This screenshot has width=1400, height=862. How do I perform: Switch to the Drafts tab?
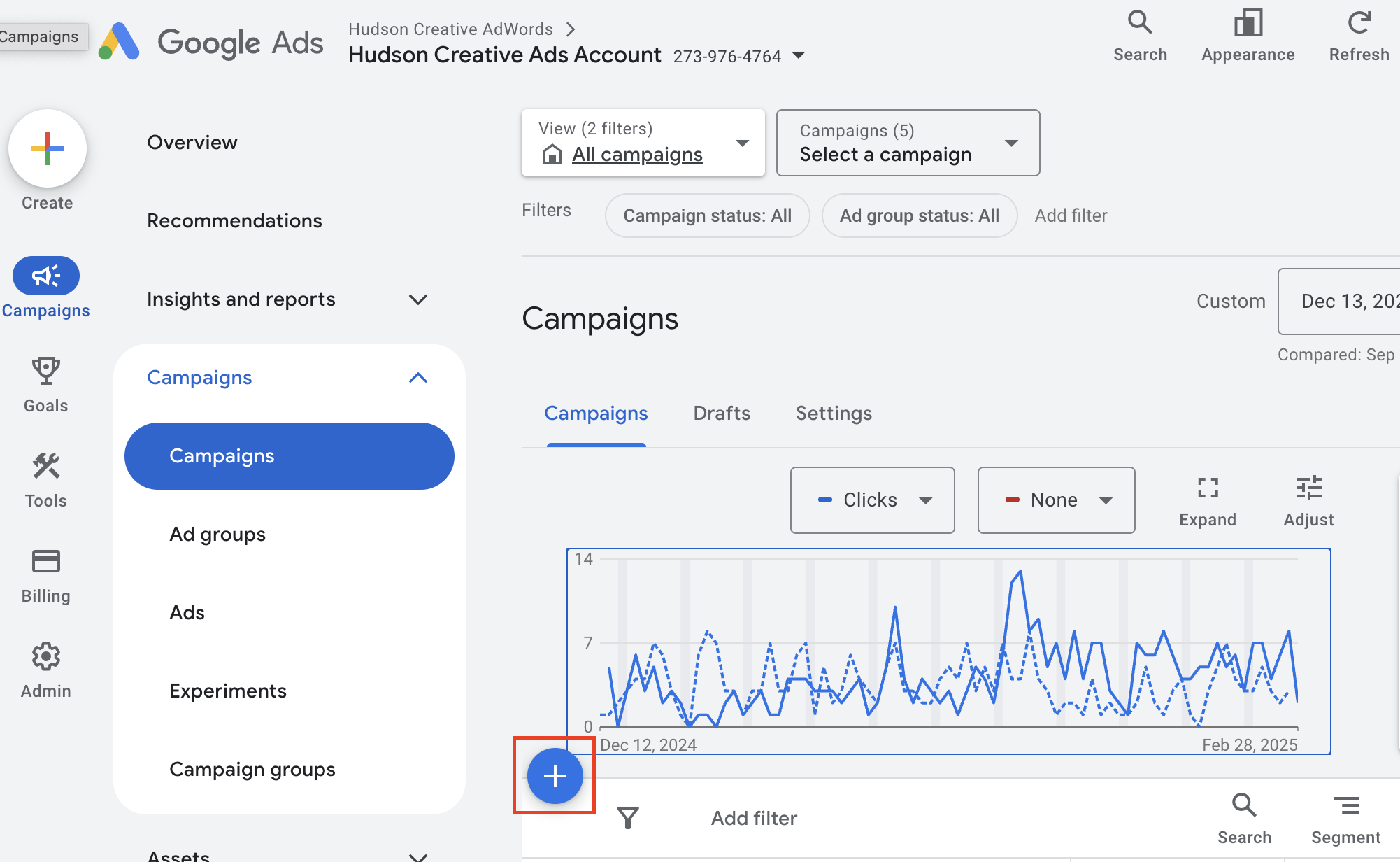pos(722,414)
